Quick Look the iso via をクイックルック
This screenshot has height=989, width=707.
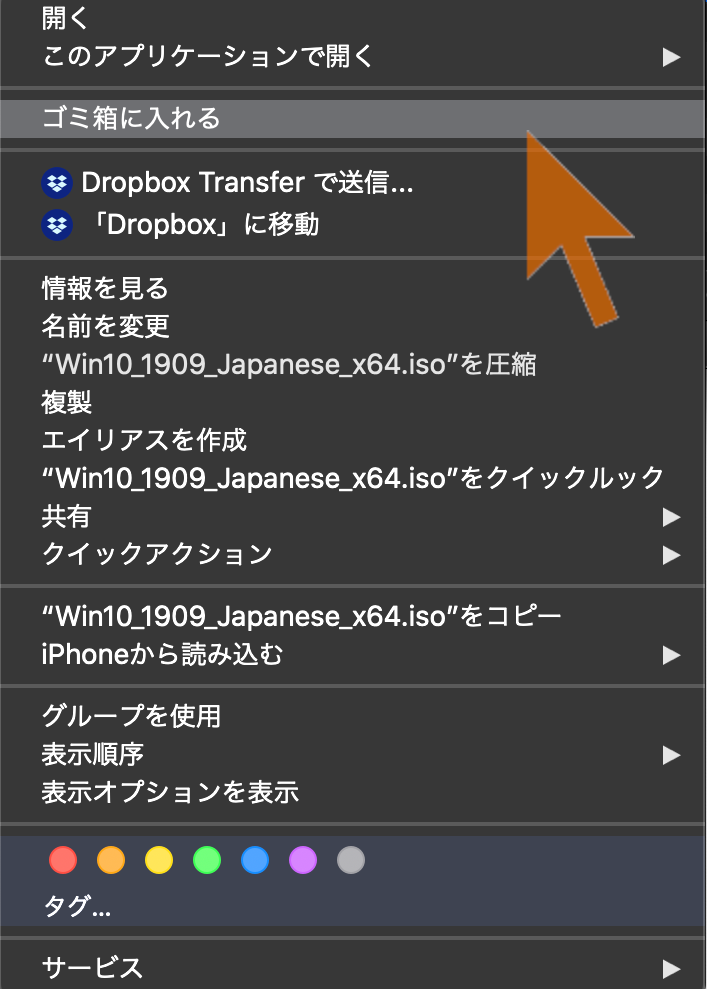coord(352,477)
